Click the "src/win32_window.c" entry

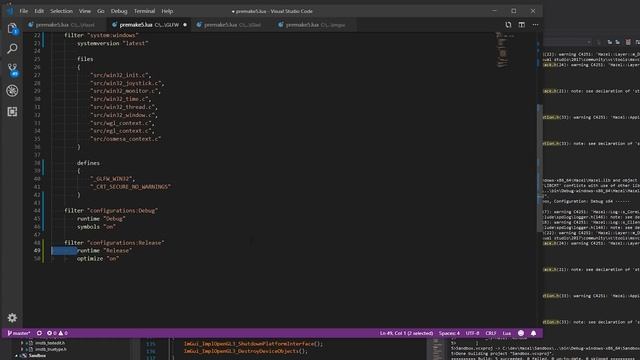124,115
